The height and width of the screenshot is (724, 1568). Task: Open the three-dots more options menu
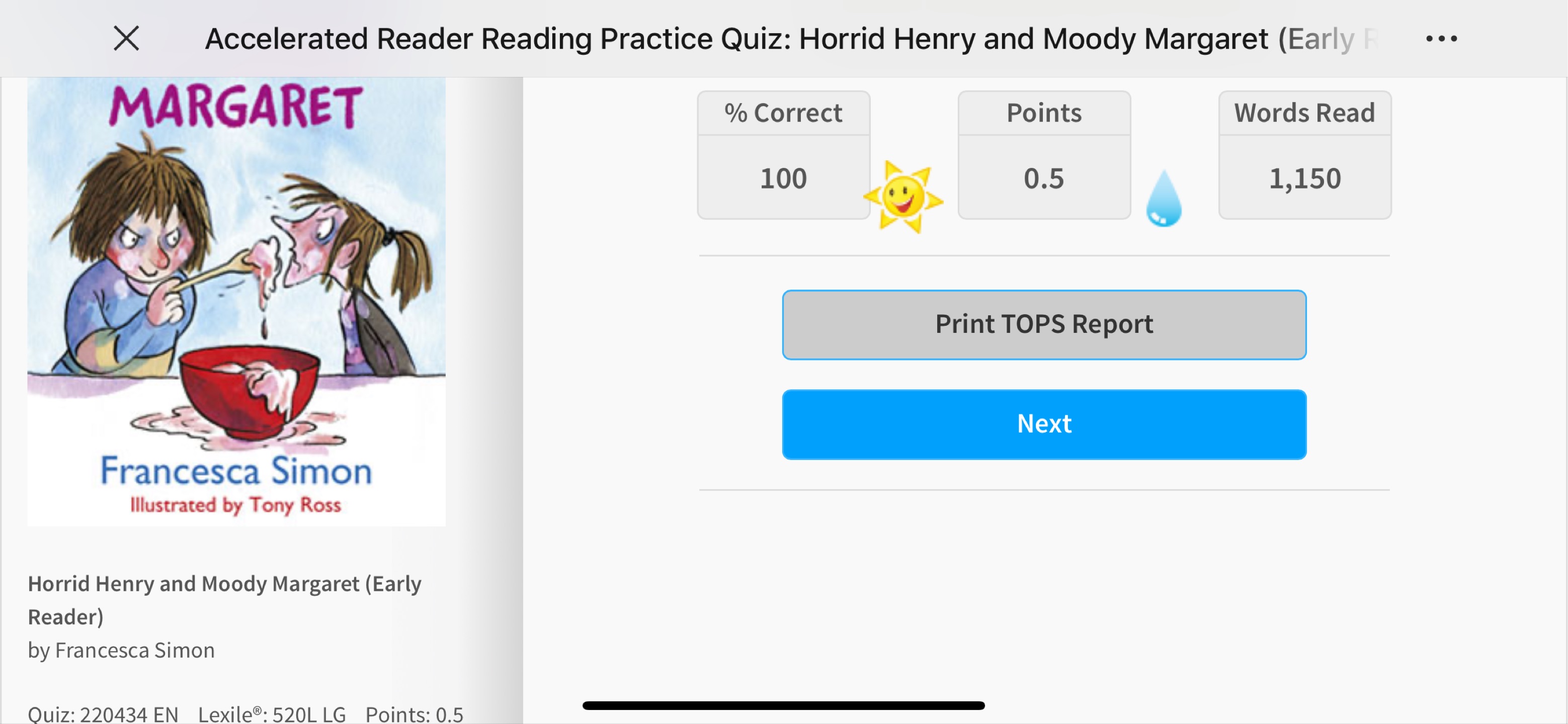coord(1441,39)
